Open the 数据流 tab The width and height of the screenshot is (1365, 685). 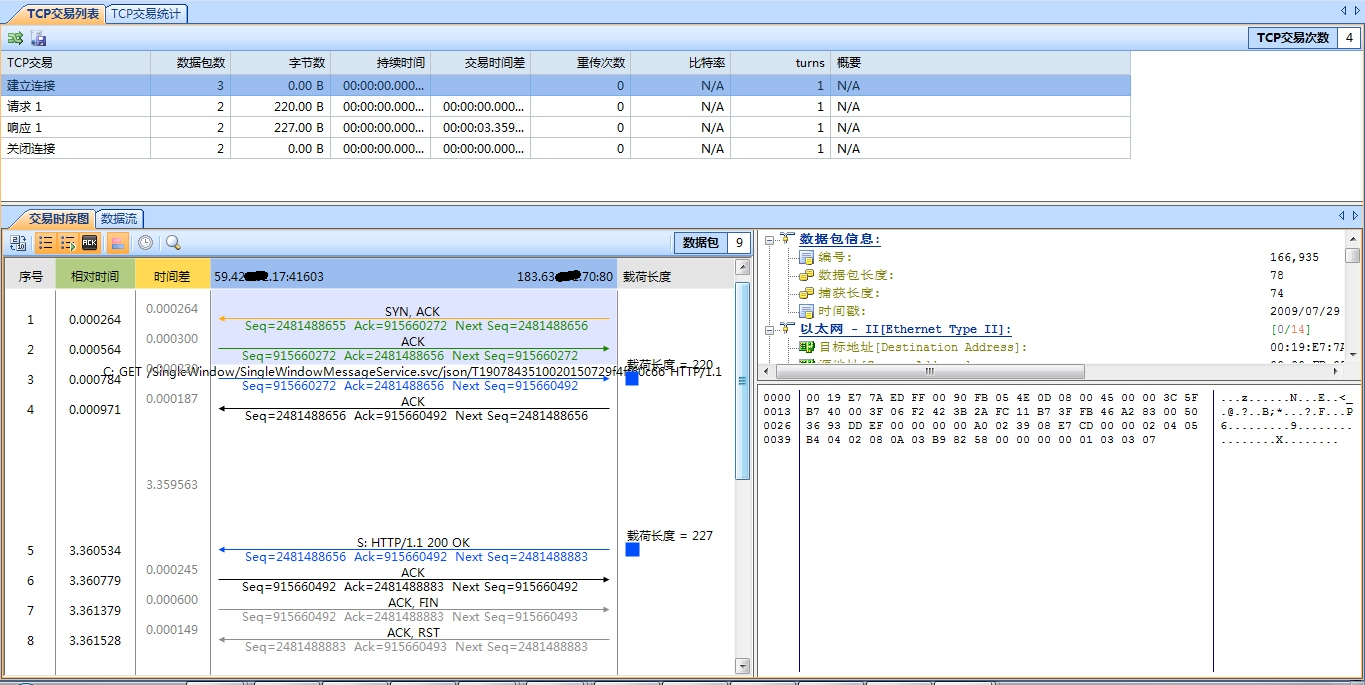[x=120, y=218]
